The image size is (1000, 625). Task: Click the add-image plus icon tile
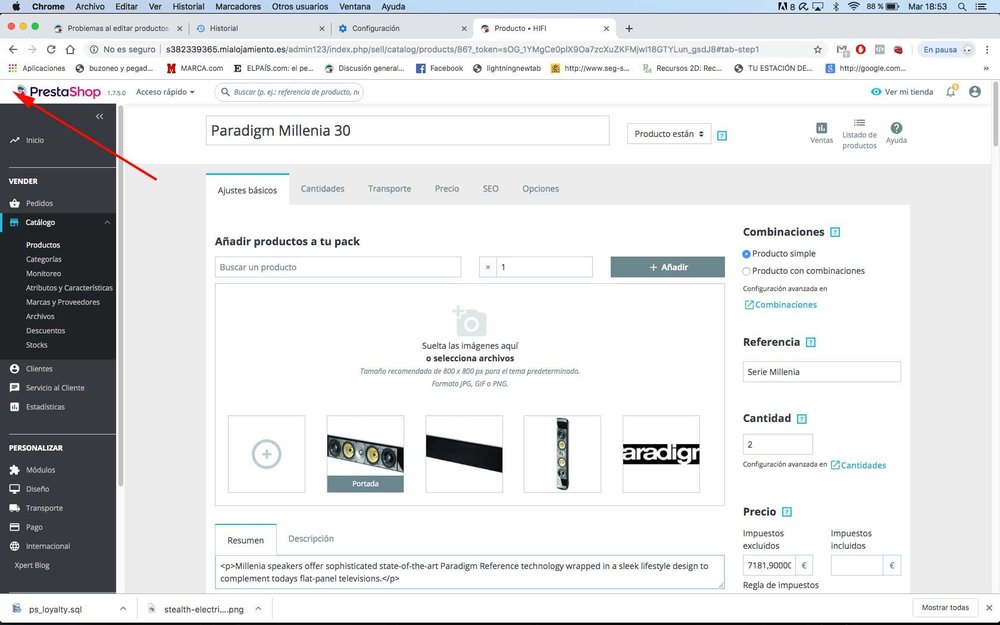tap(267, 454)
